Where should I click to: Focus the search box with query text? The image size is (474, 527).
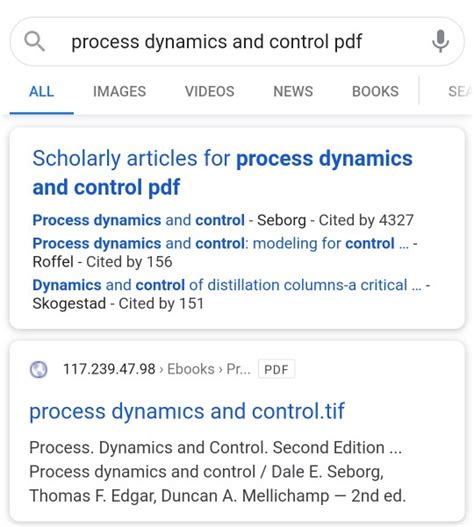click(x=237, y=41)
